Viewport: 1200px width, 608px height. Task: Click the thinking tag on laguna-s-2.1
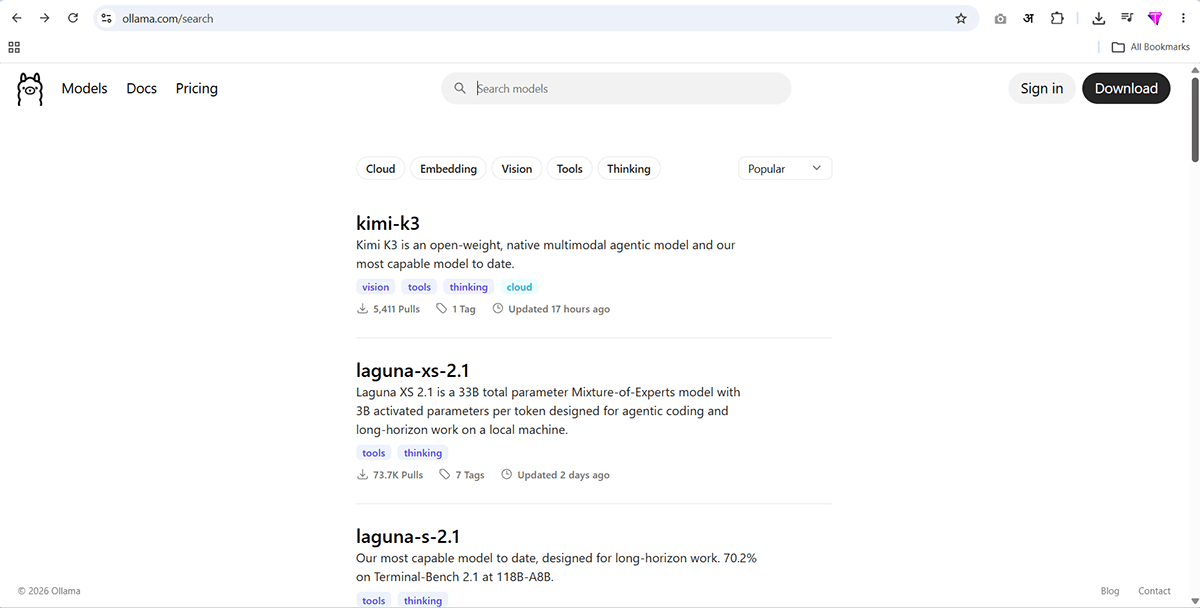coord(423,600)
